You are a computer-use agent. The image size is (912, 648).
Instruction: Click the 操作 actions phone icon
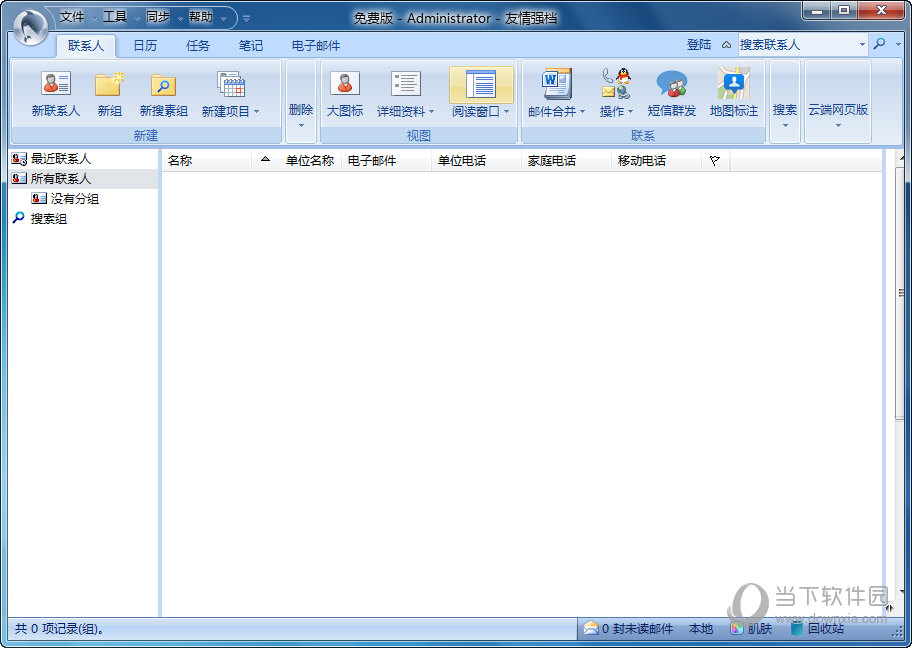[616, 83]
